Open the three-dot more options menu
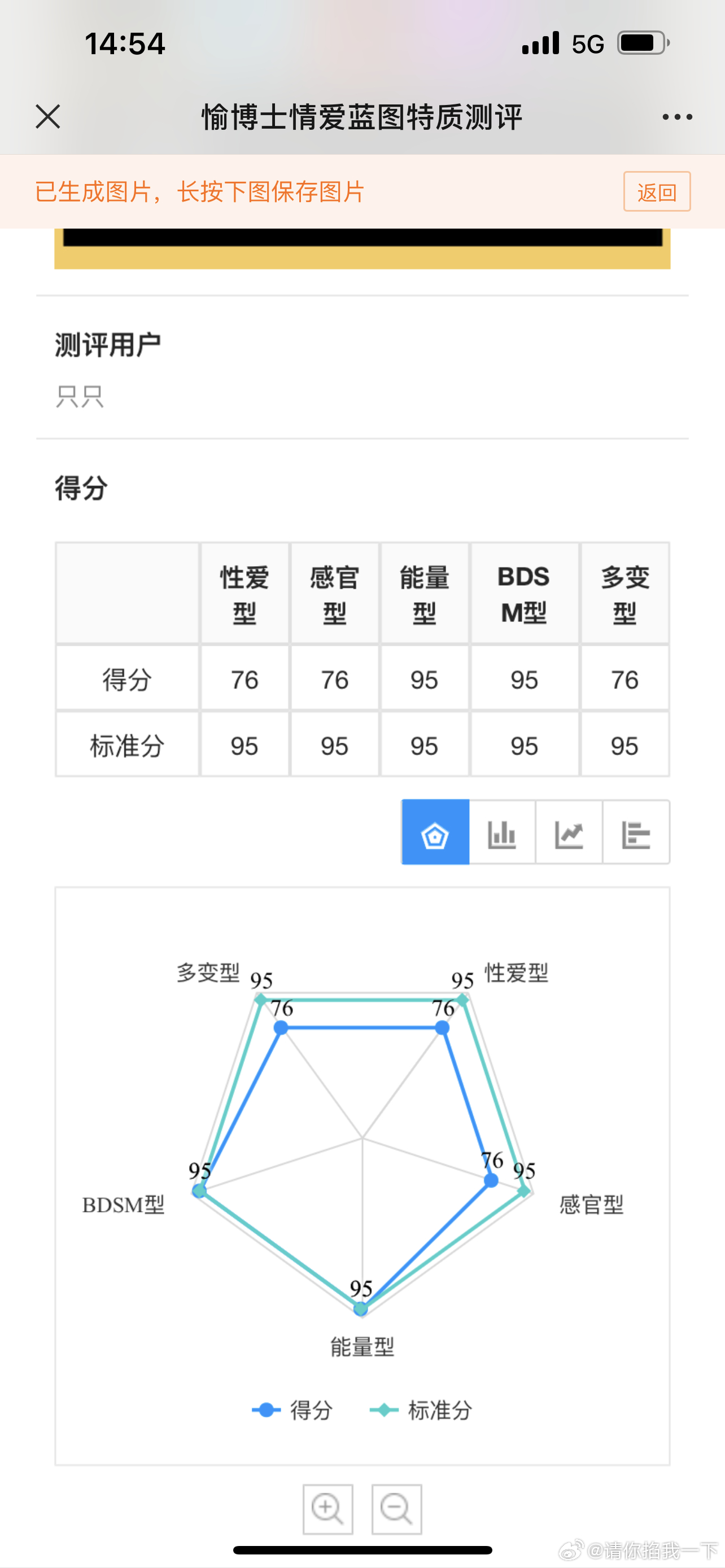This screenshot has height=1568, width=725. 677,117
